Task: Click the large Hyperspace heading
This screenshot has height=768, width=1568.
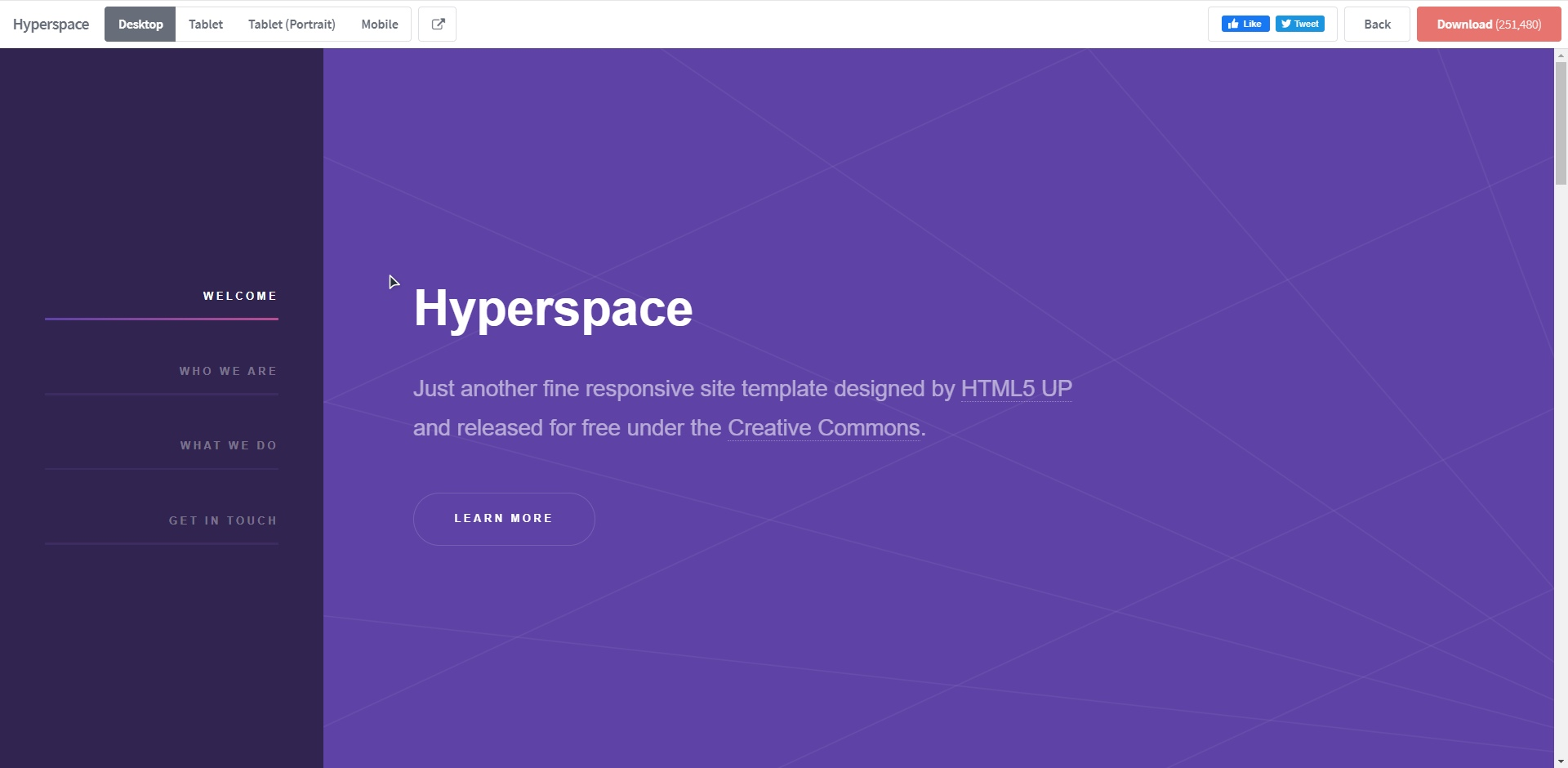Action: coord(553,309)
